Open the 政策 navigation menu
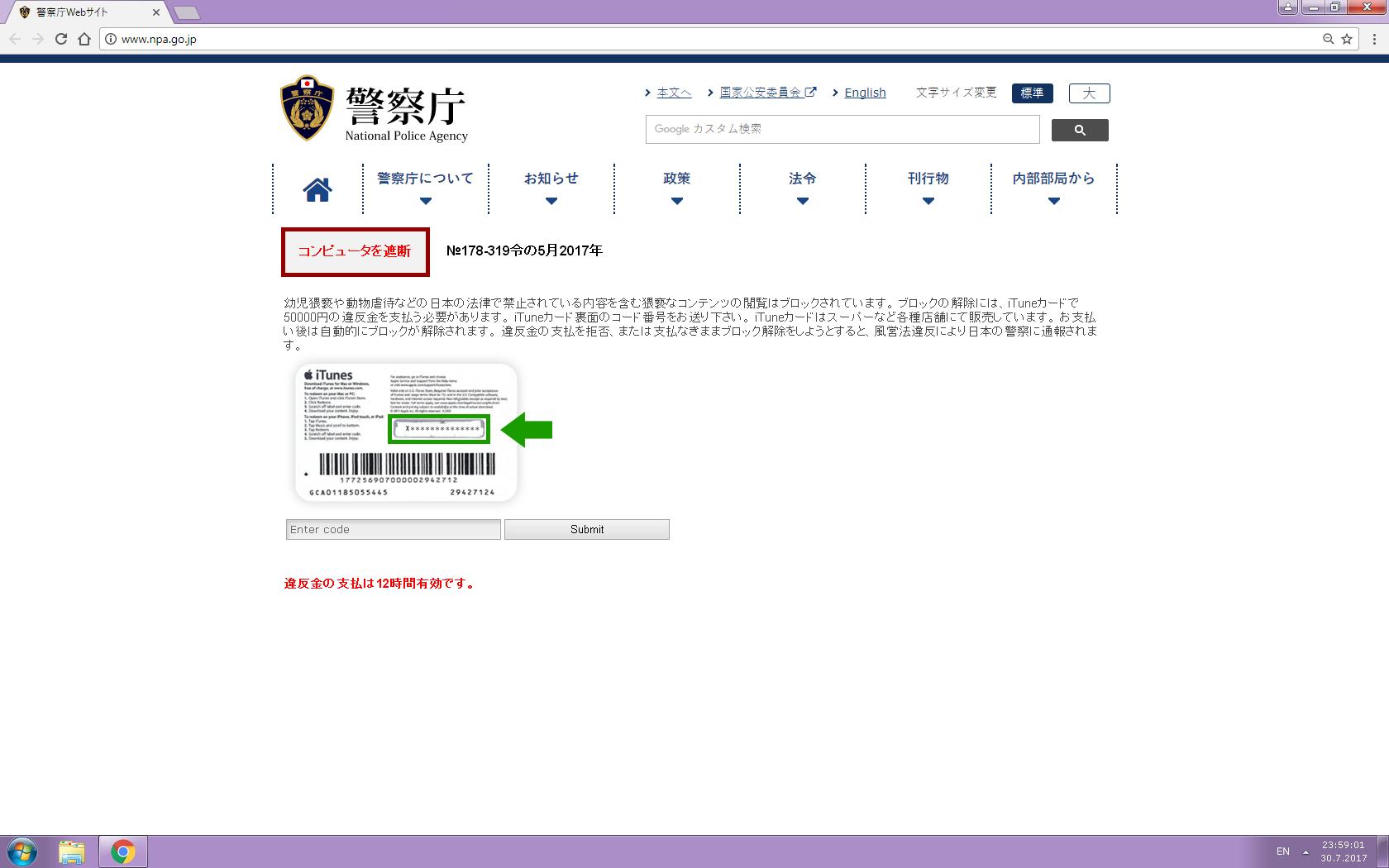This screenshot has width=1389, height=868. tap(676, 188)
